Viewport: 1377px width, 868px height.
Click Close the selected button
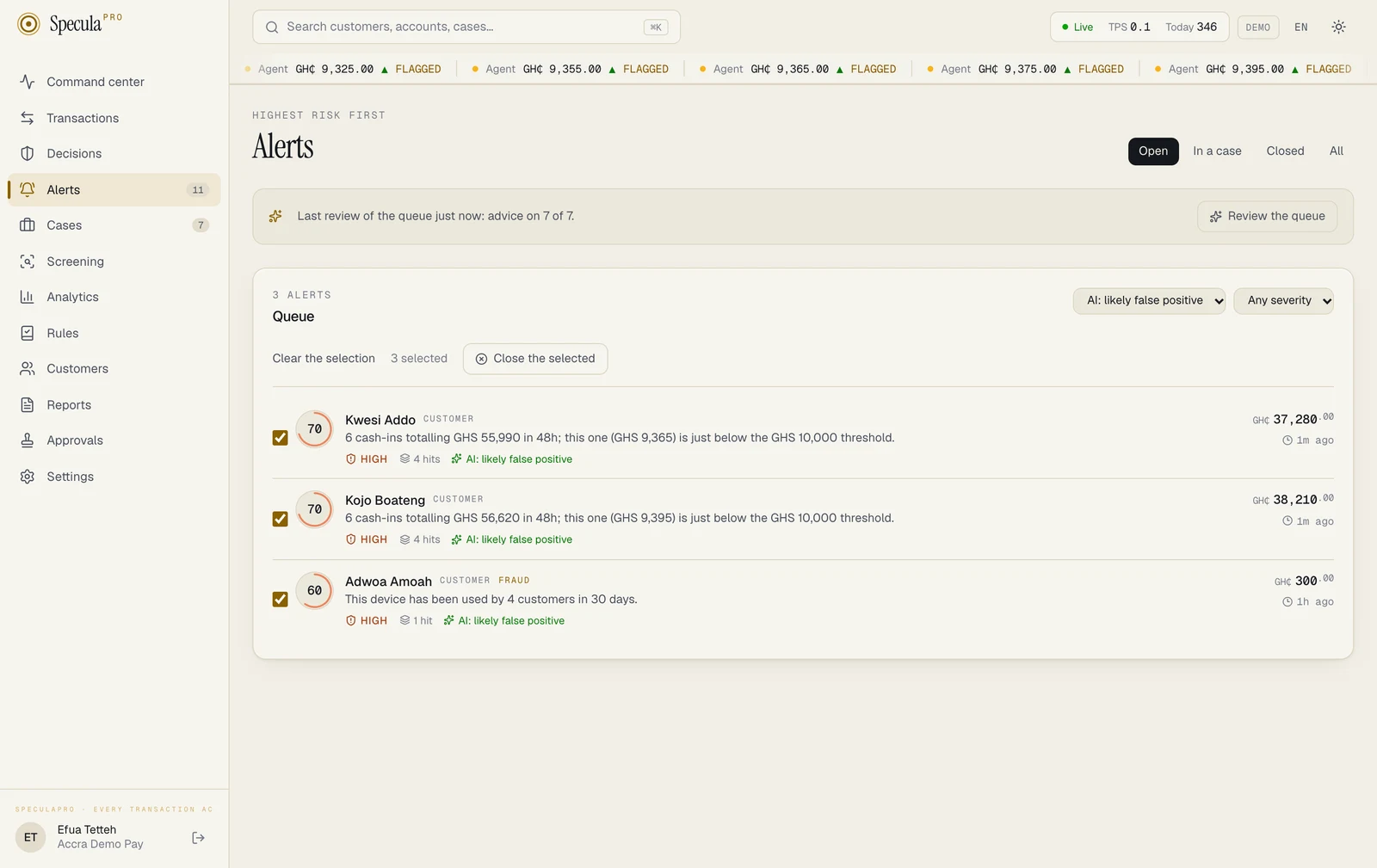[535, 359]
